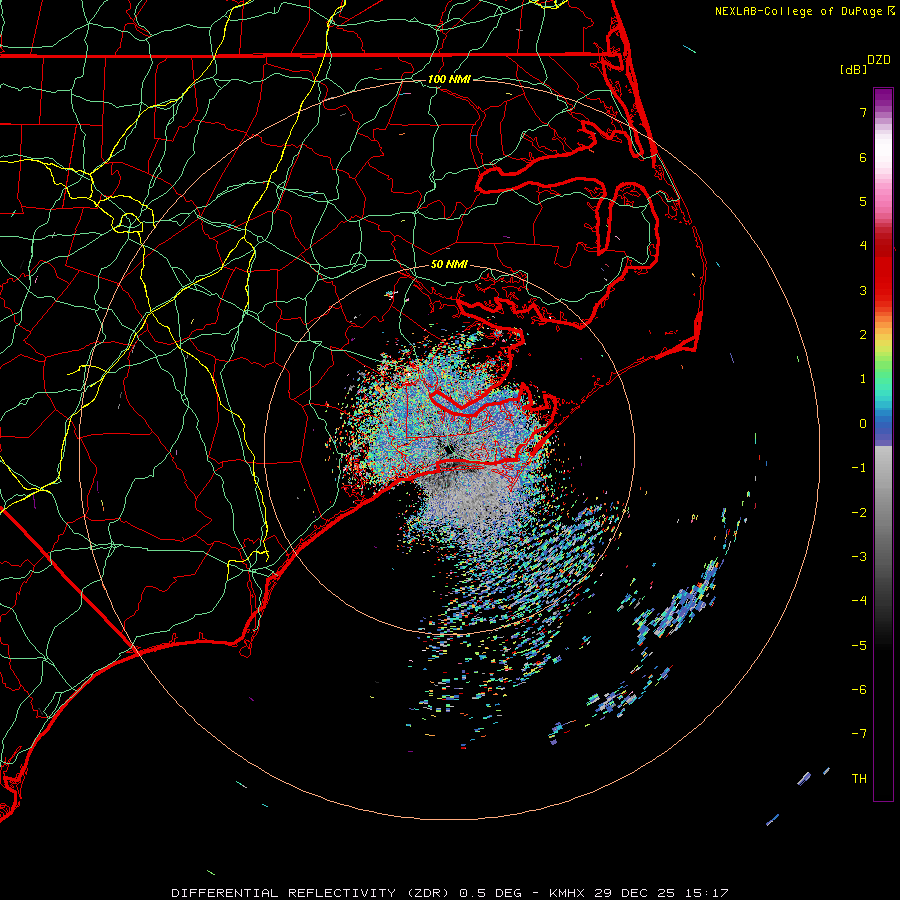This screenshot has width=900, height=900.
Task: Click the positive 1 value on the color scale
Action: coord(863,379)
